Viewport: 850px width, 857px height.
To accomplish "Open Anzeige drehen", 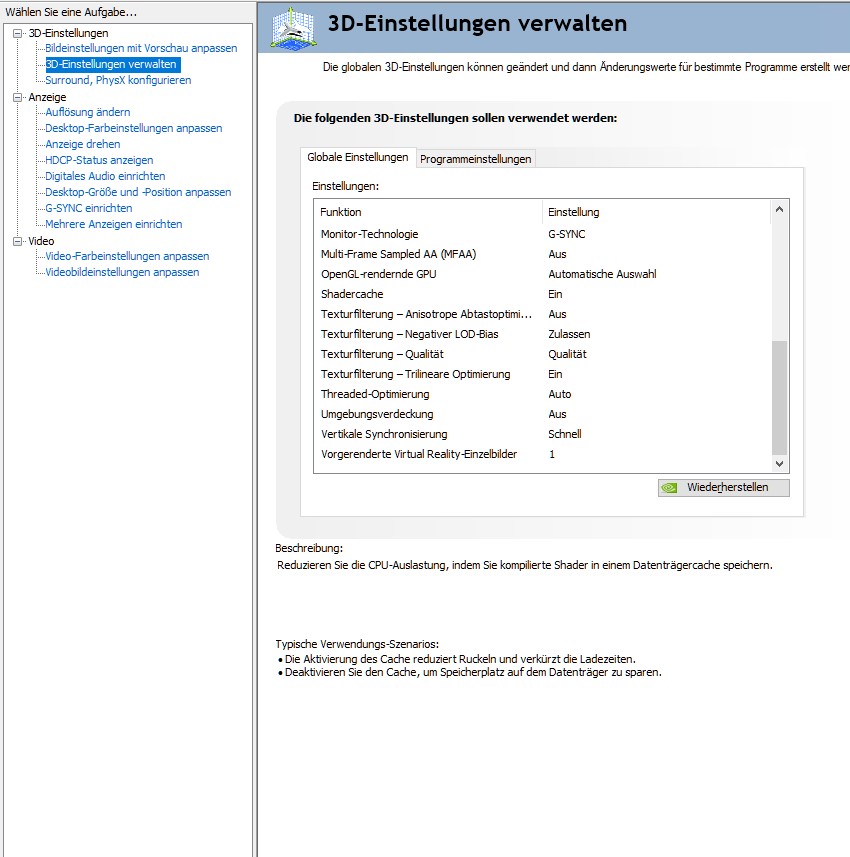I will point(83,144).
